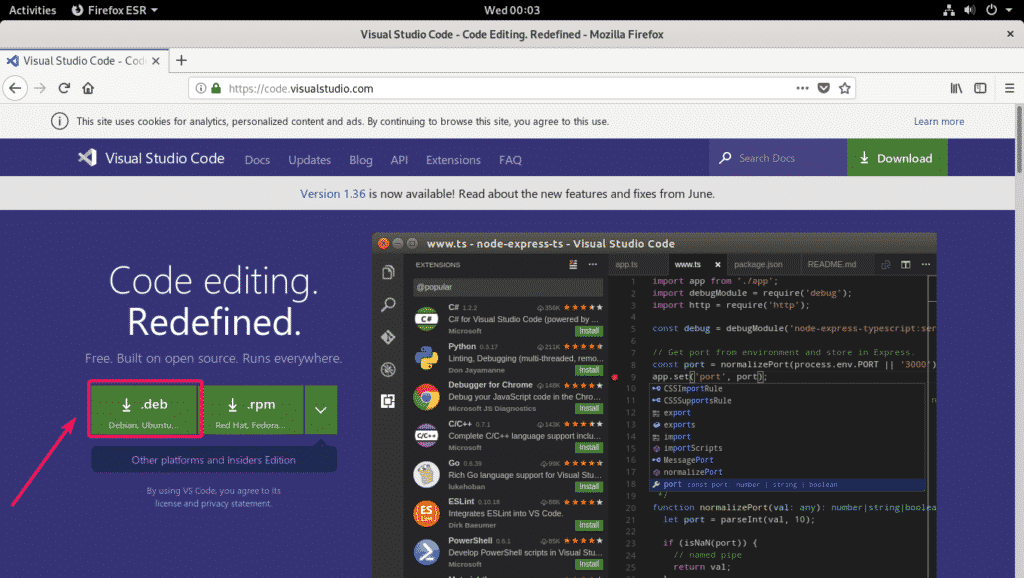This screenshot has width=1024, height=578.
Task: Click Other platforms and Insiders Edition
Action: [213, 460]
